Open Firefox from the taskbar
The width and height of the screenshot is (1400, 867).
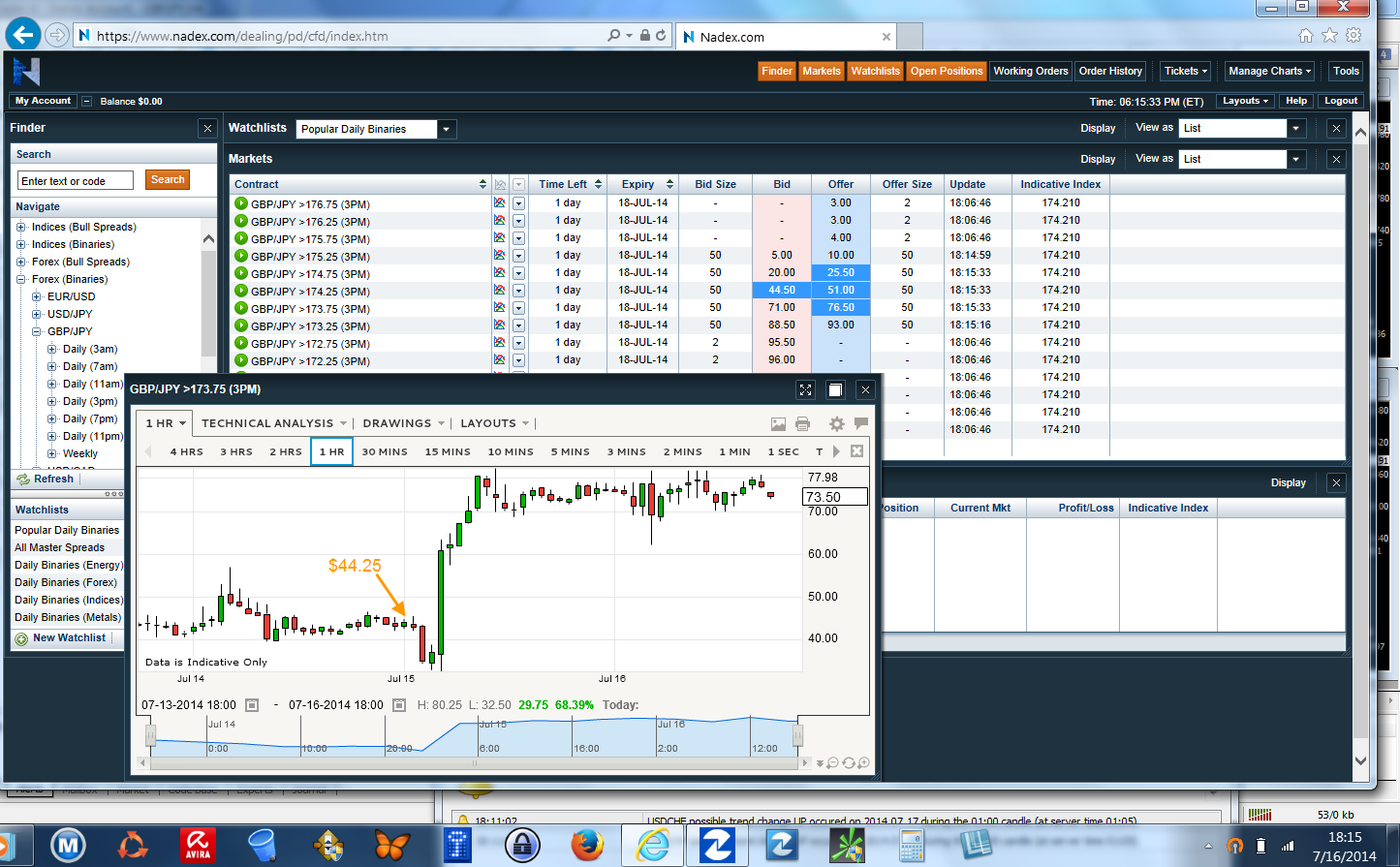587,845
